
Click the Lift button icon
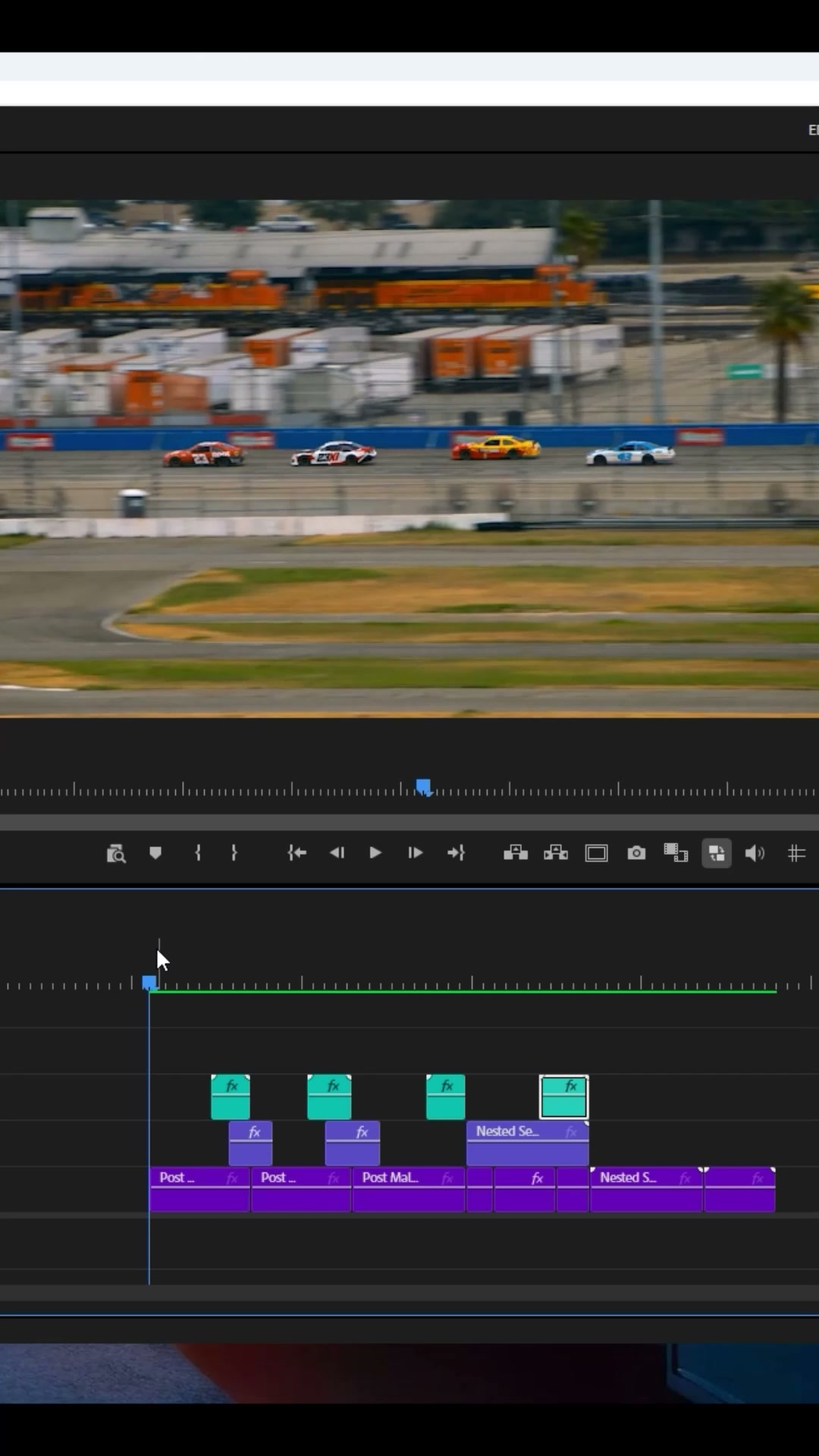516,853
